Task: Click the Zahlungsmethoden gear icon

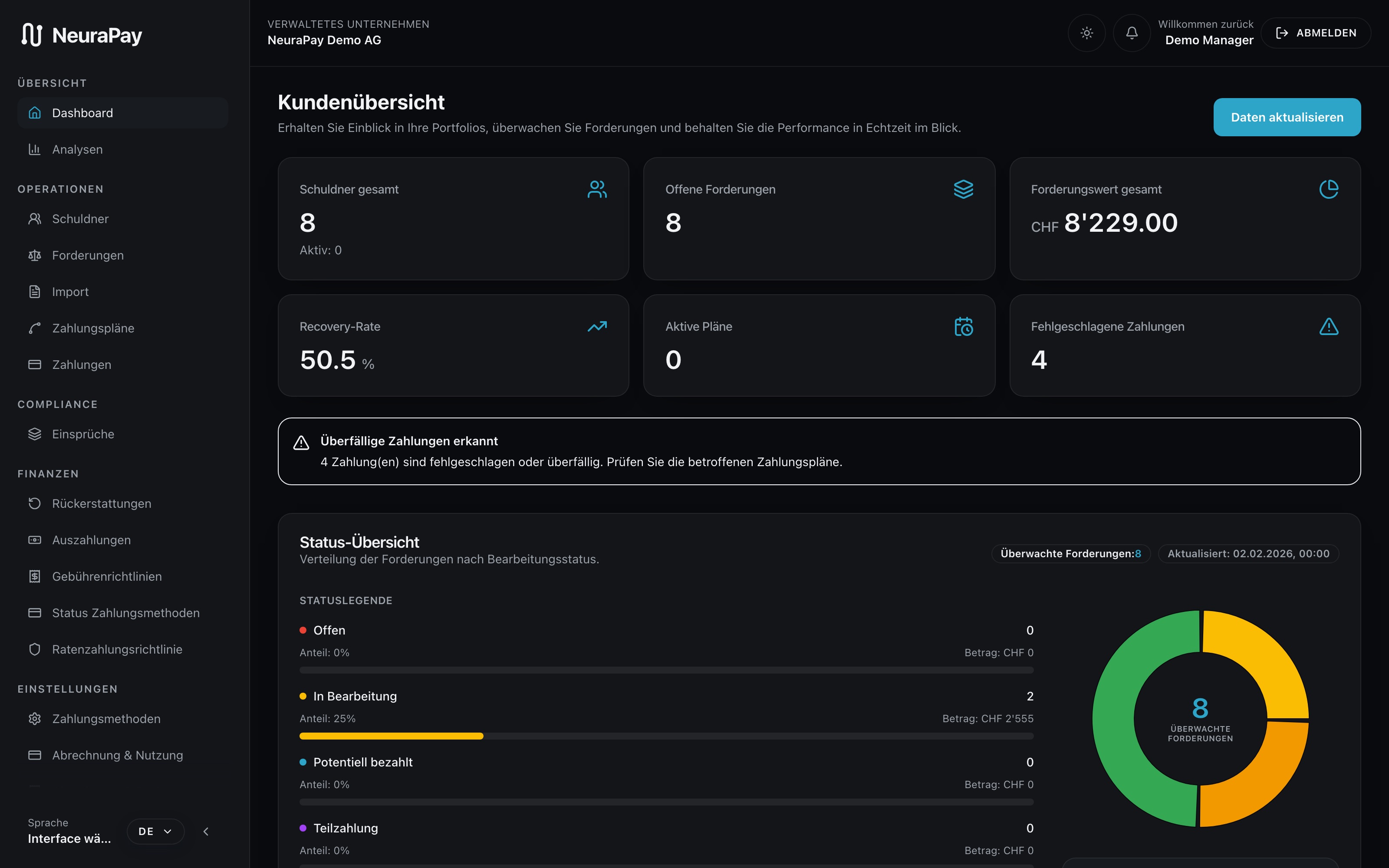Action: [x=35, y=719]
